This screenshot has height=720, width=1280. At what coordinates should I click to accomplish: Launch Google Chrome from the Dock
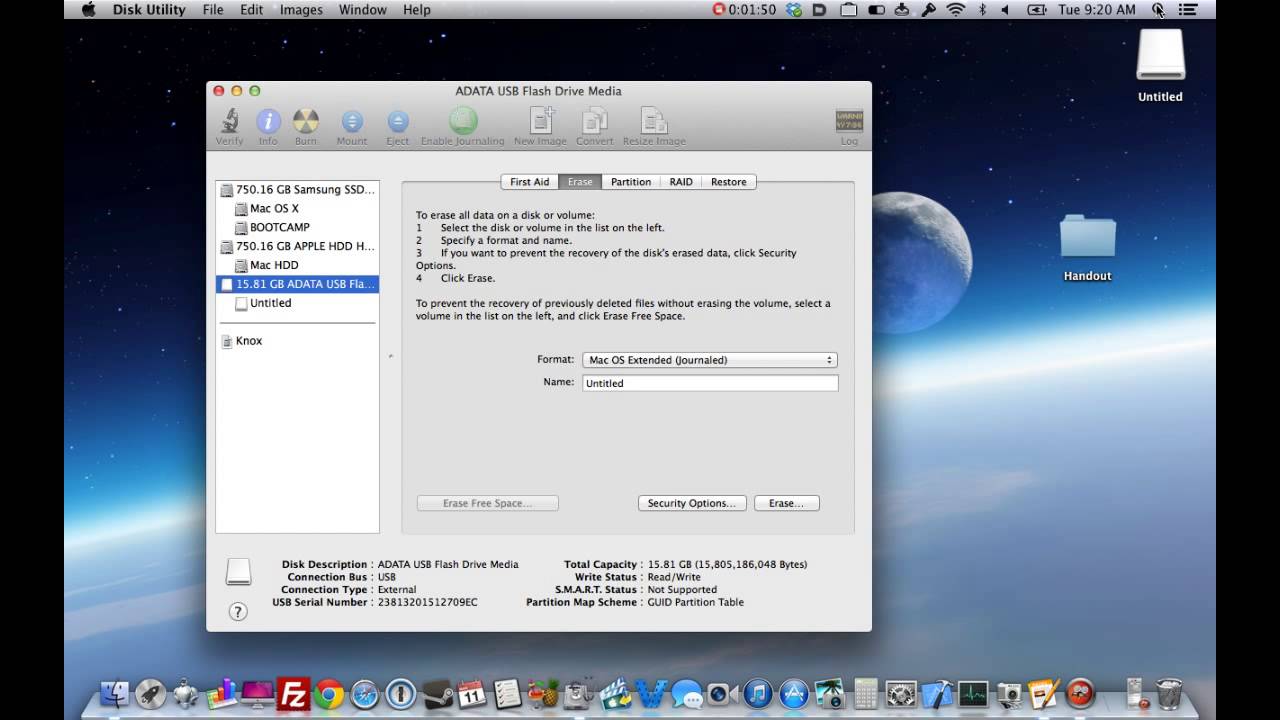(329, 693)
